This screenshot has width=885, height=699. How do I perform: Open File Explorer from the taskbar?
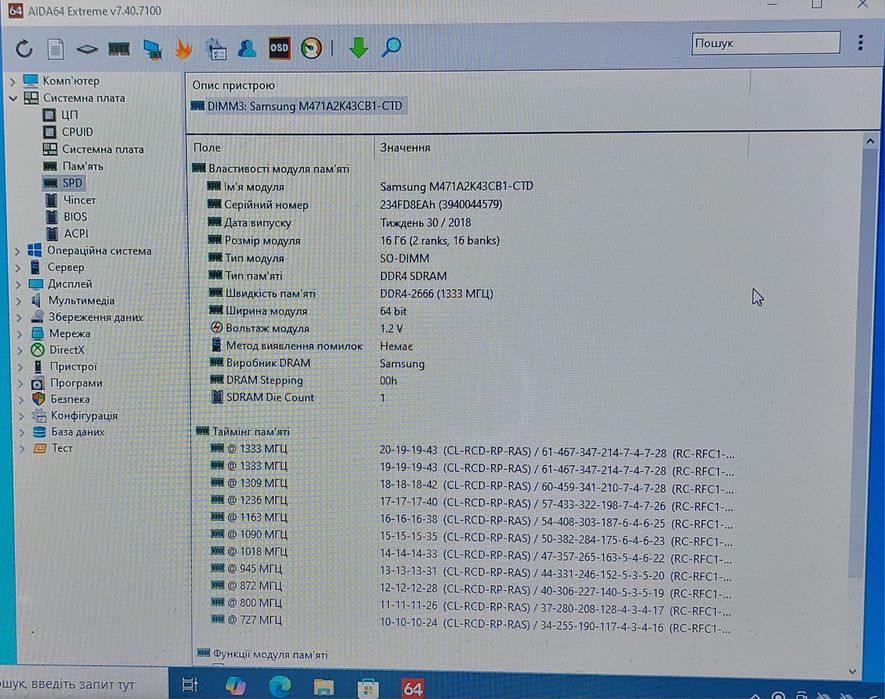324,687
